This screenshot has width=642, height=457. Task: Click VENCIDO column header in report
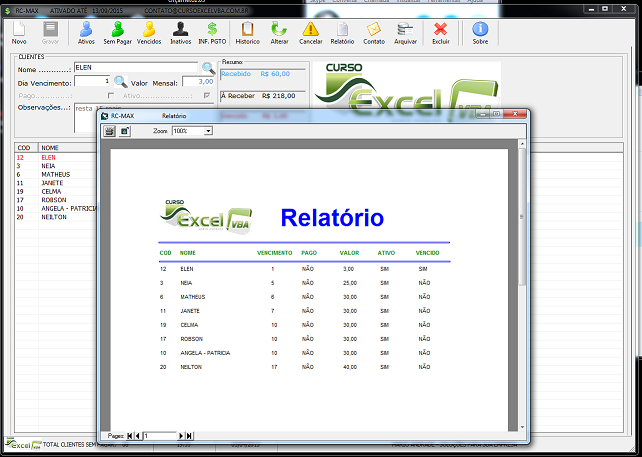click(x=427, y=253)
